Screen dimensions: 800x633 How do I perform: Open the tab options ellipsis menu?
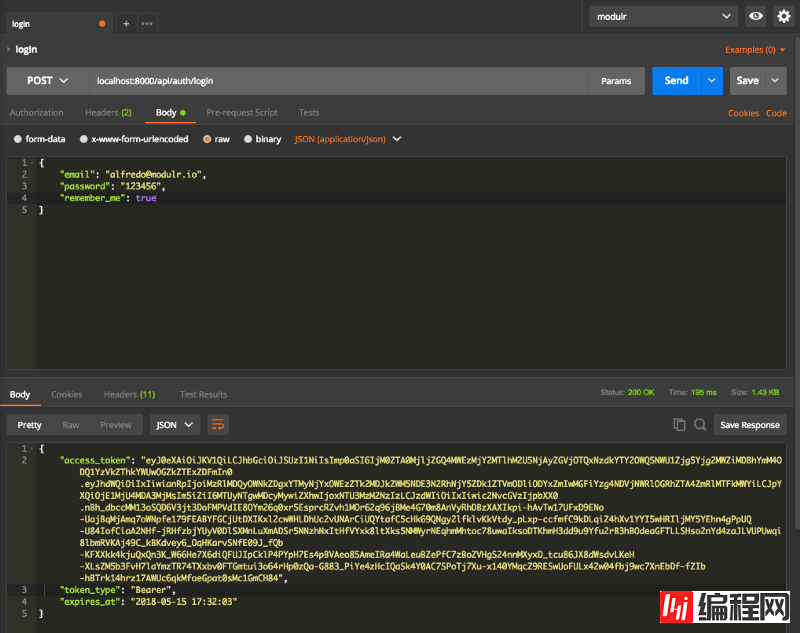point(147,23)
